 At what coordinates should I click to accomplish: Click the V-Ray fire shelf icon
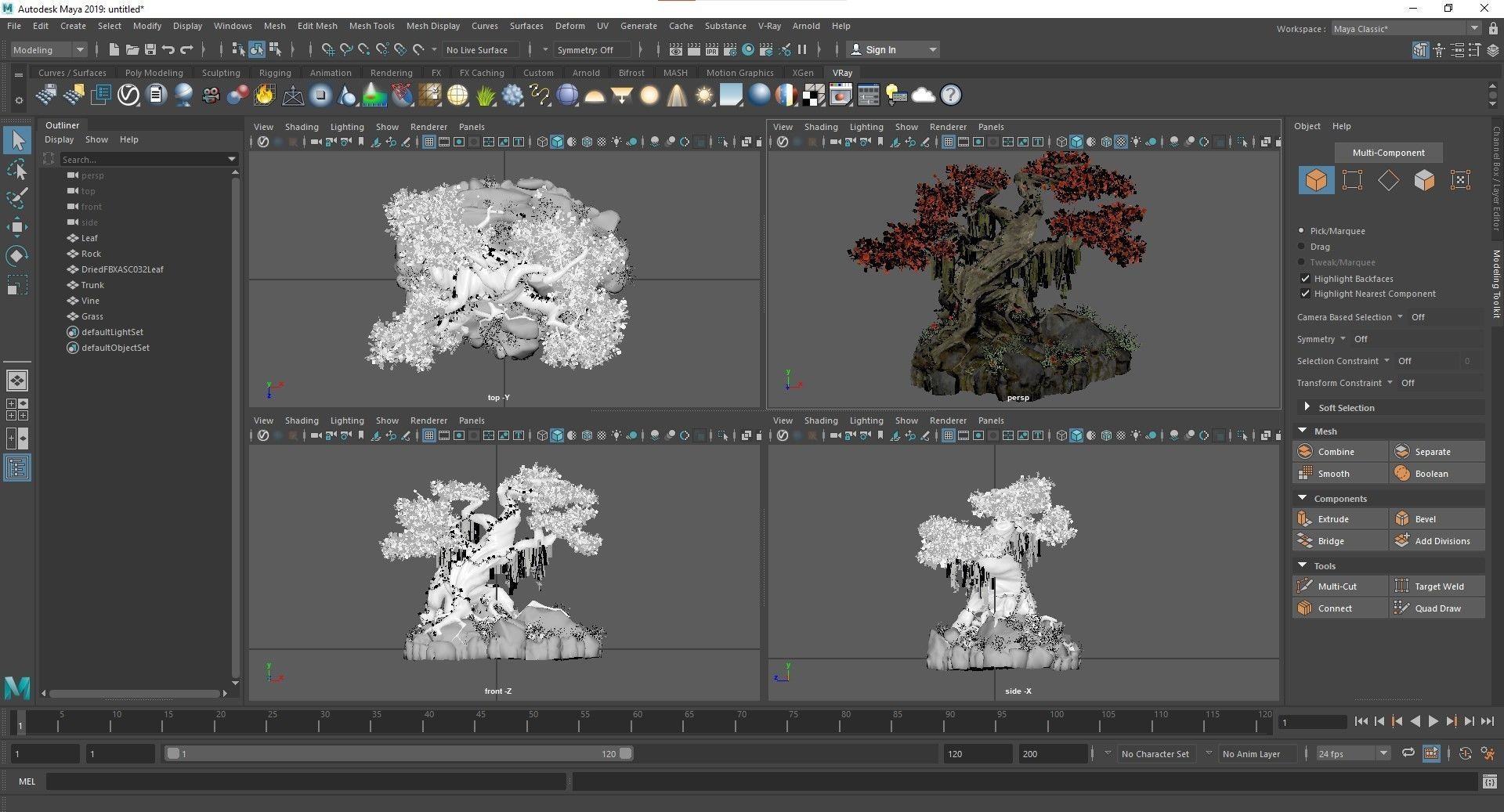(265, 96)
